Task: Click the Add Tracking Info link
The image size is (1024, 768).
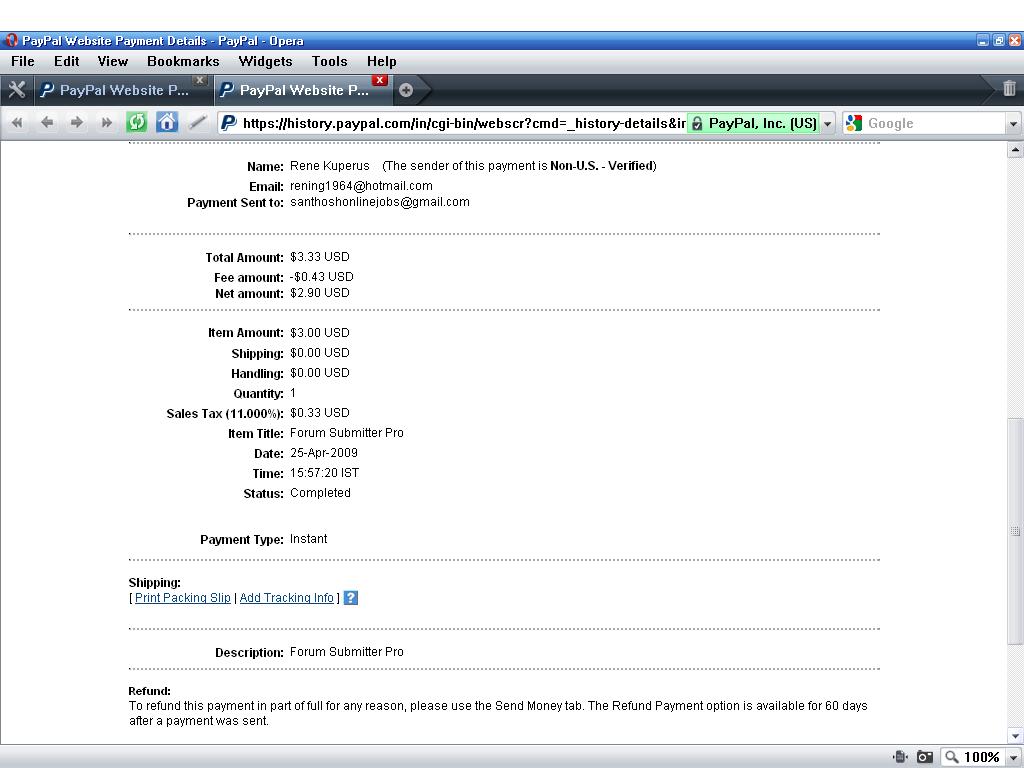Action: pyautogui.click(x=287, y=598)
